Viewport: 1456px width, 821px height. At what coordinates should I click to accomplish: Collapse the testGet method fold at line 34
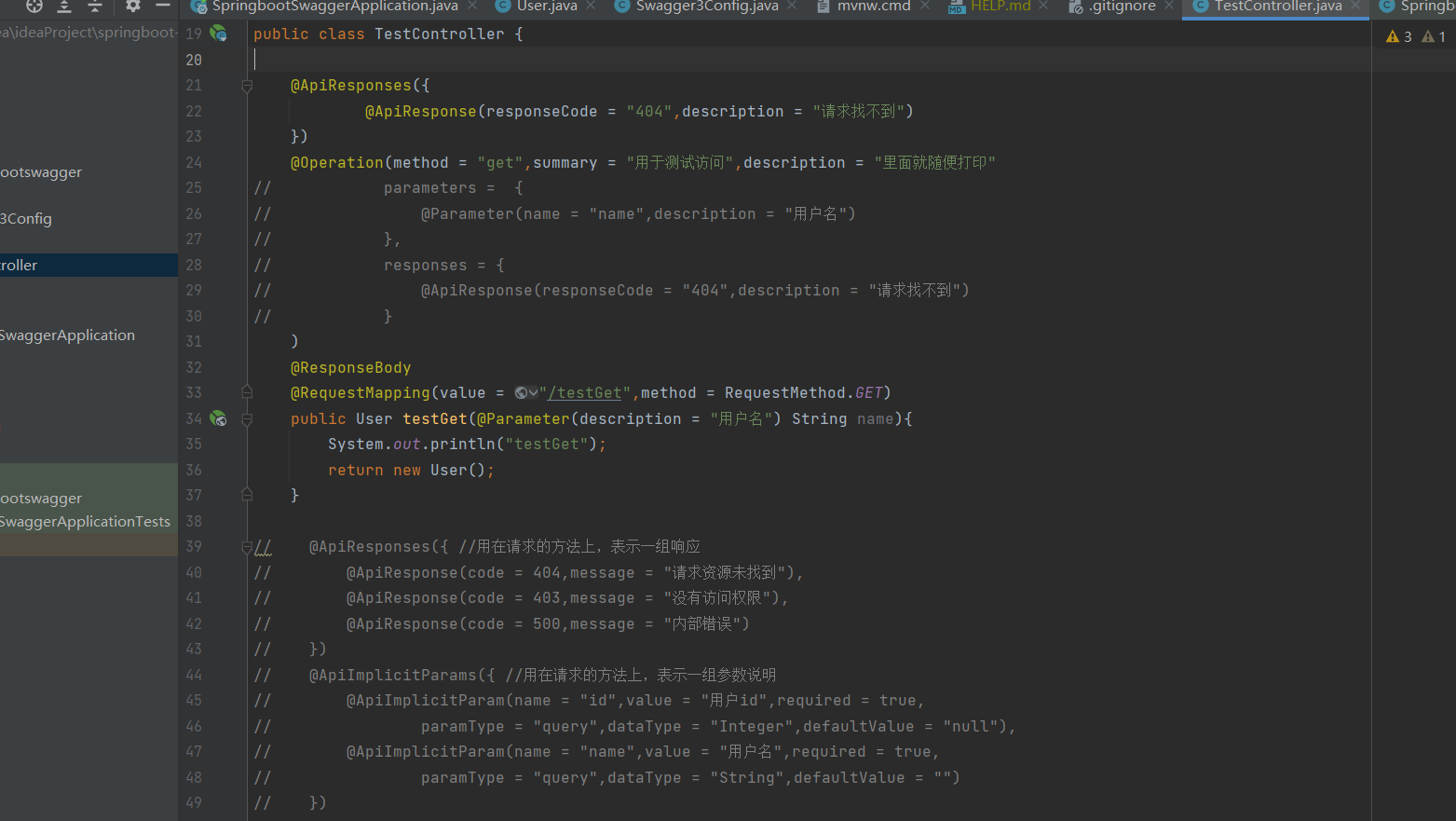point(247,419)
